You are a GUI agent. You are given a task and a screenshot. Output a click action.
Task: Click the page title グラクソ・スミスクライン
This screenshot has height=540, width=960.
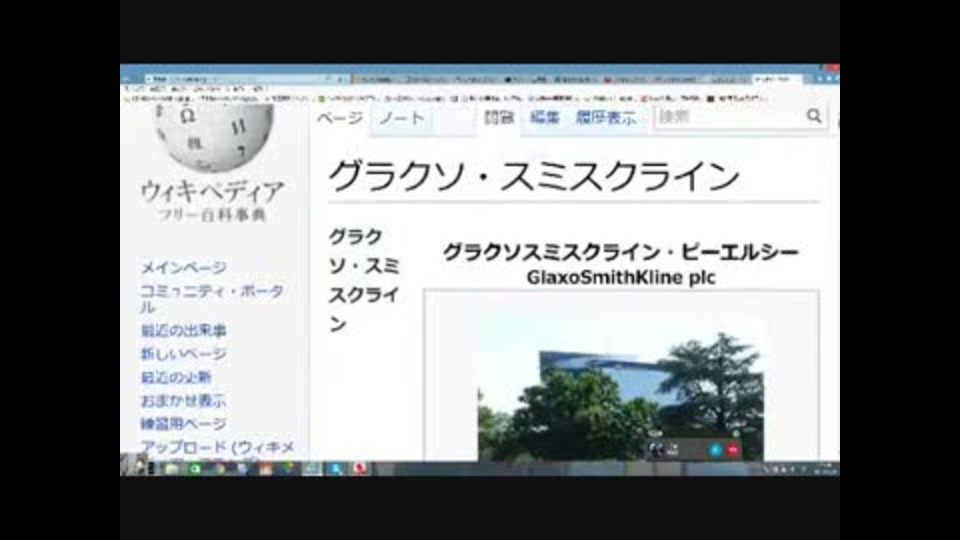[x=534, y=176]
